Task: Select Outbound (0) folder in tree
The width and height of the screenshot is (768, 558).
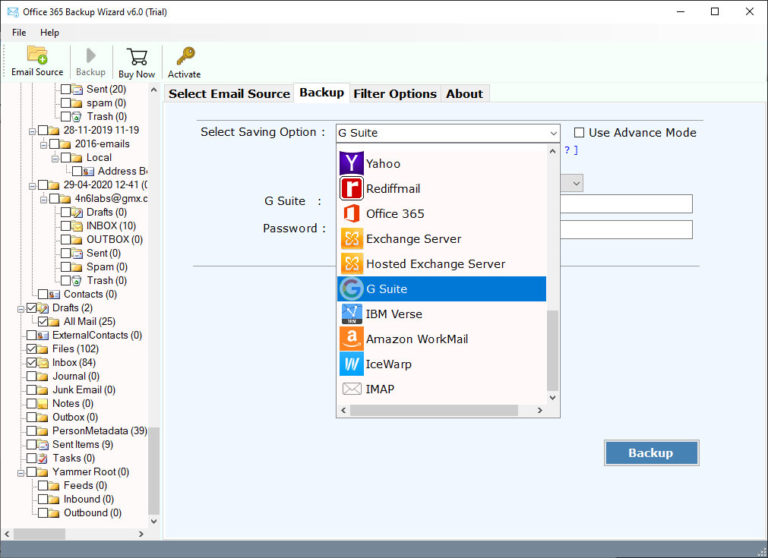Action: [x=93, y=513]
